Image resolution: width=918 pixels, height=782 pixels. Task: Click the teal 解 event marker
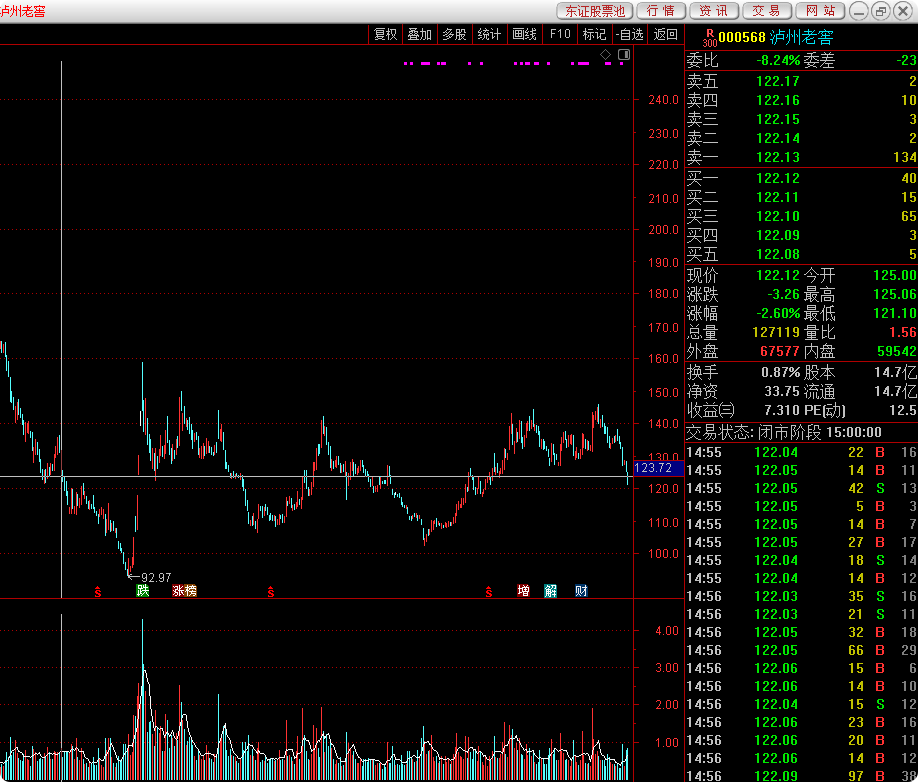[x=551, y=591]
